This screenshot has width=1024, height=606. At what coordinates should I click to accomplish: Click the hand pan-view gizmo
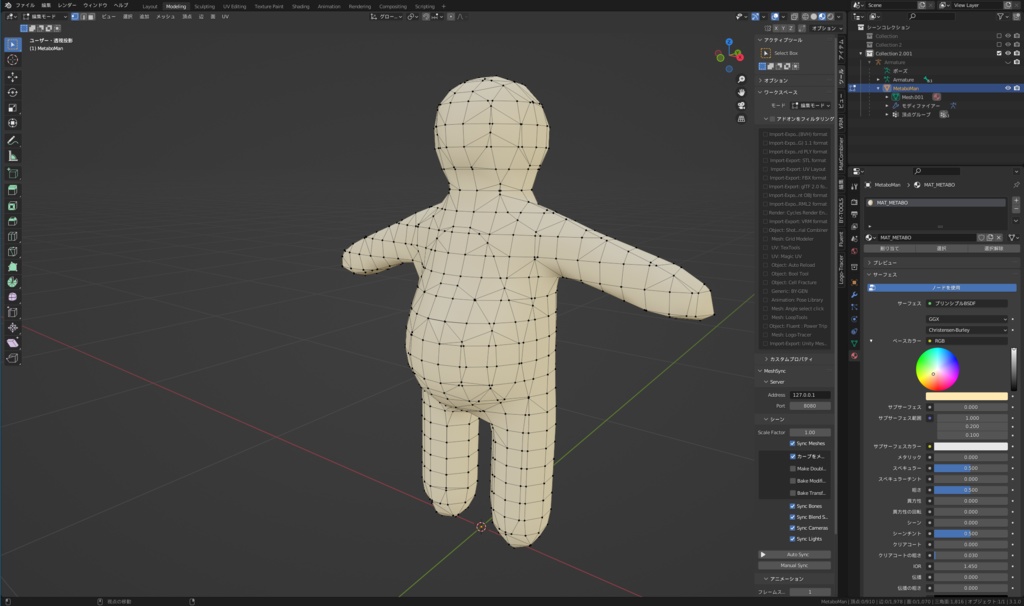click(x=741, y=92)
